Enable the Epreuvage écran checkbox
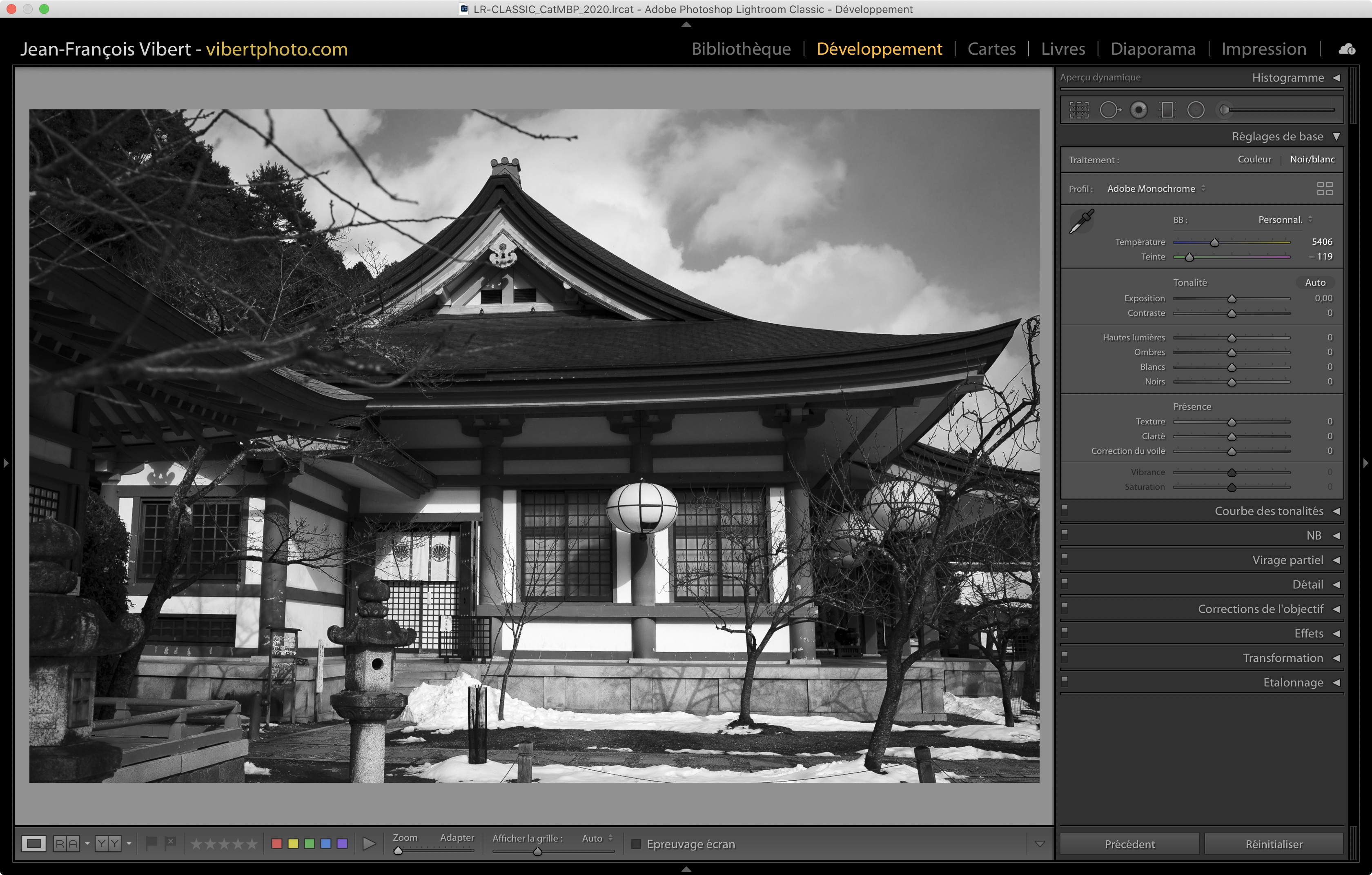Viewport: 1372px width, 875px height. click(637, 844)
